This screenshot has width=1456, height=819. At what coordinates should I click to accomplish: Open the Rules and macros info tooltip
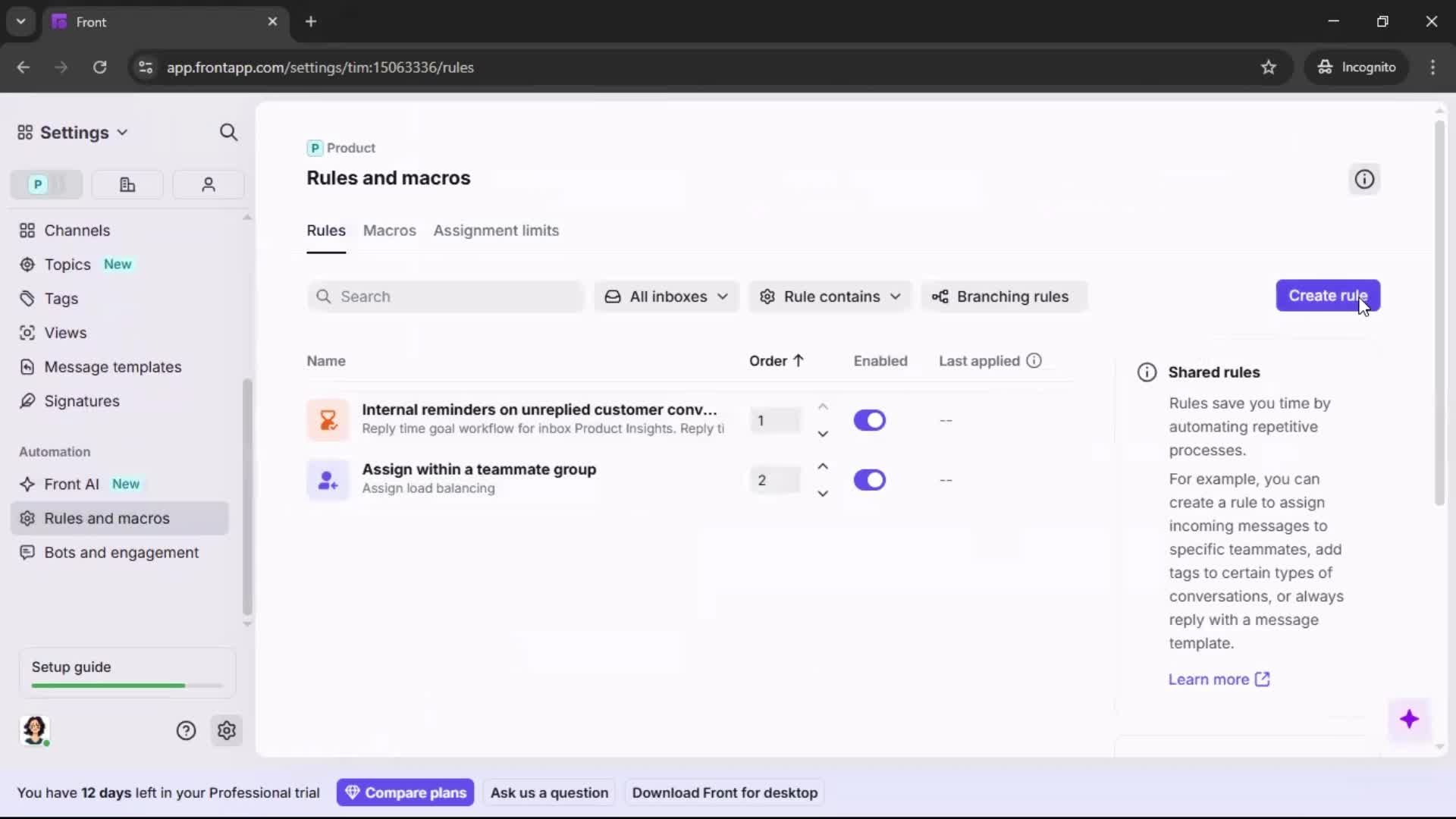point(1364,179)
